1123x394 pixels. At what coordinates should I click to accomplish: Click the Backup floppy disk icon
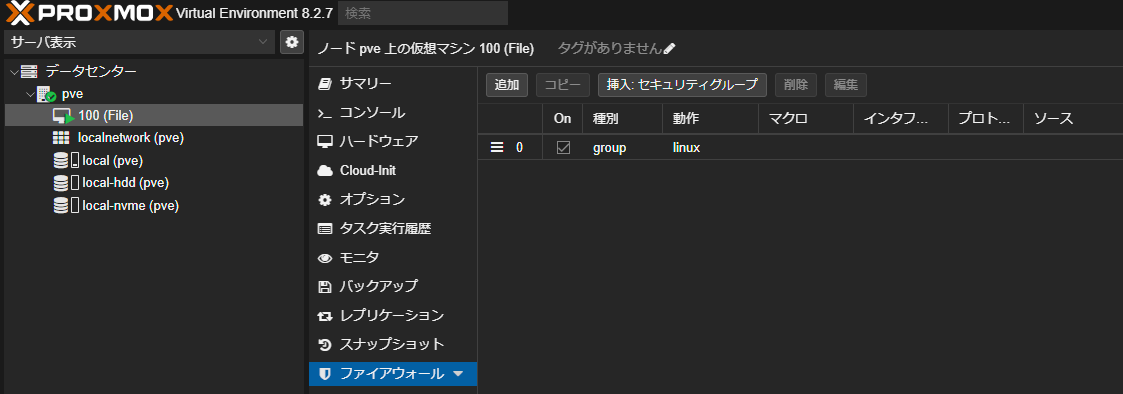point(324,287)
